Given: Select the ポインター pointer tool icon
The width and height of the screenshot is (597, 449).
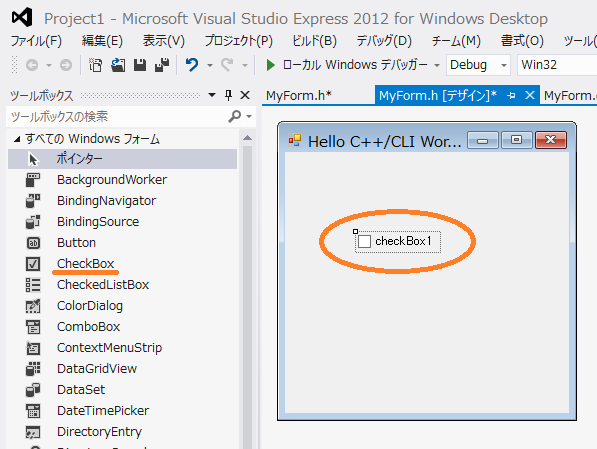Looking at the screenshot, I should click(x=34, y=159).
